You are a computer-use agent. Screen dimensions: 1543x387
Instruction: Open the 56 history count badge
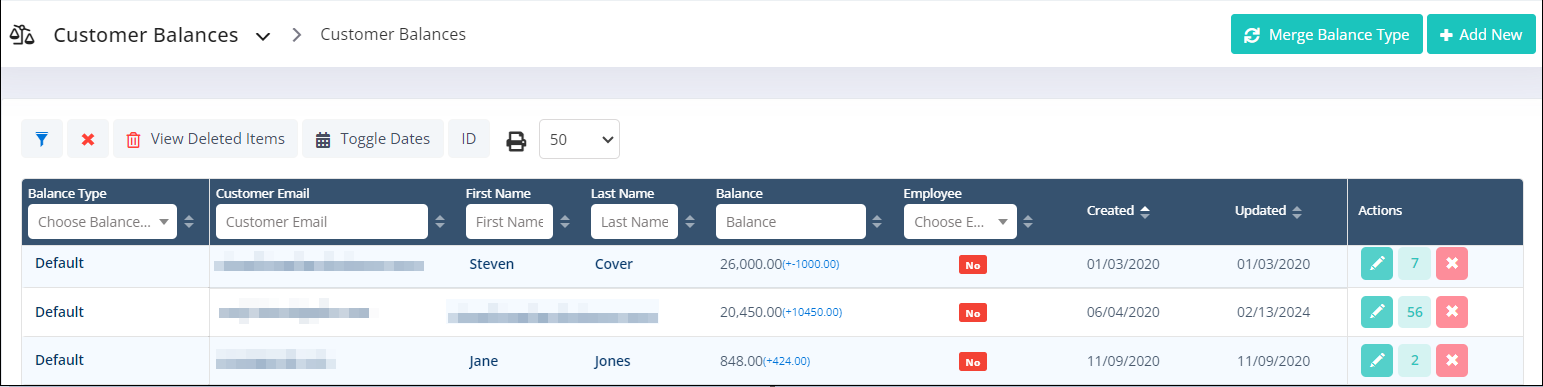[1414, 312]
